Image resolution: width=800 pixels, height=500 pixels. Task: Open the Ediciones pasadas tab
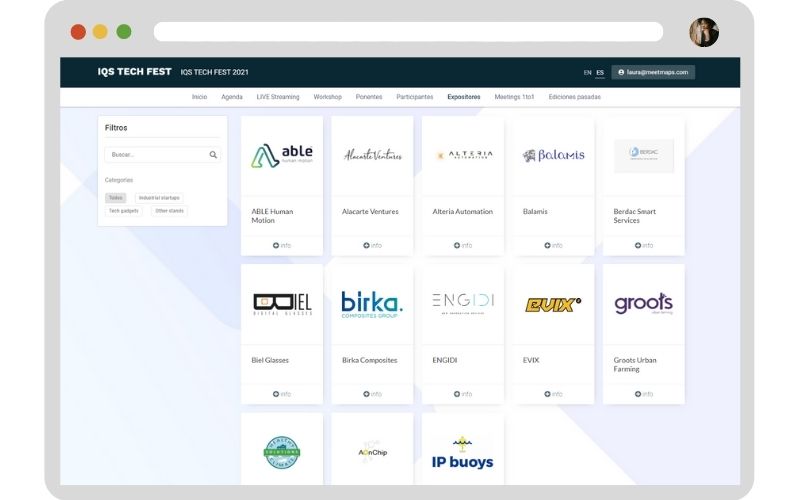574,97
